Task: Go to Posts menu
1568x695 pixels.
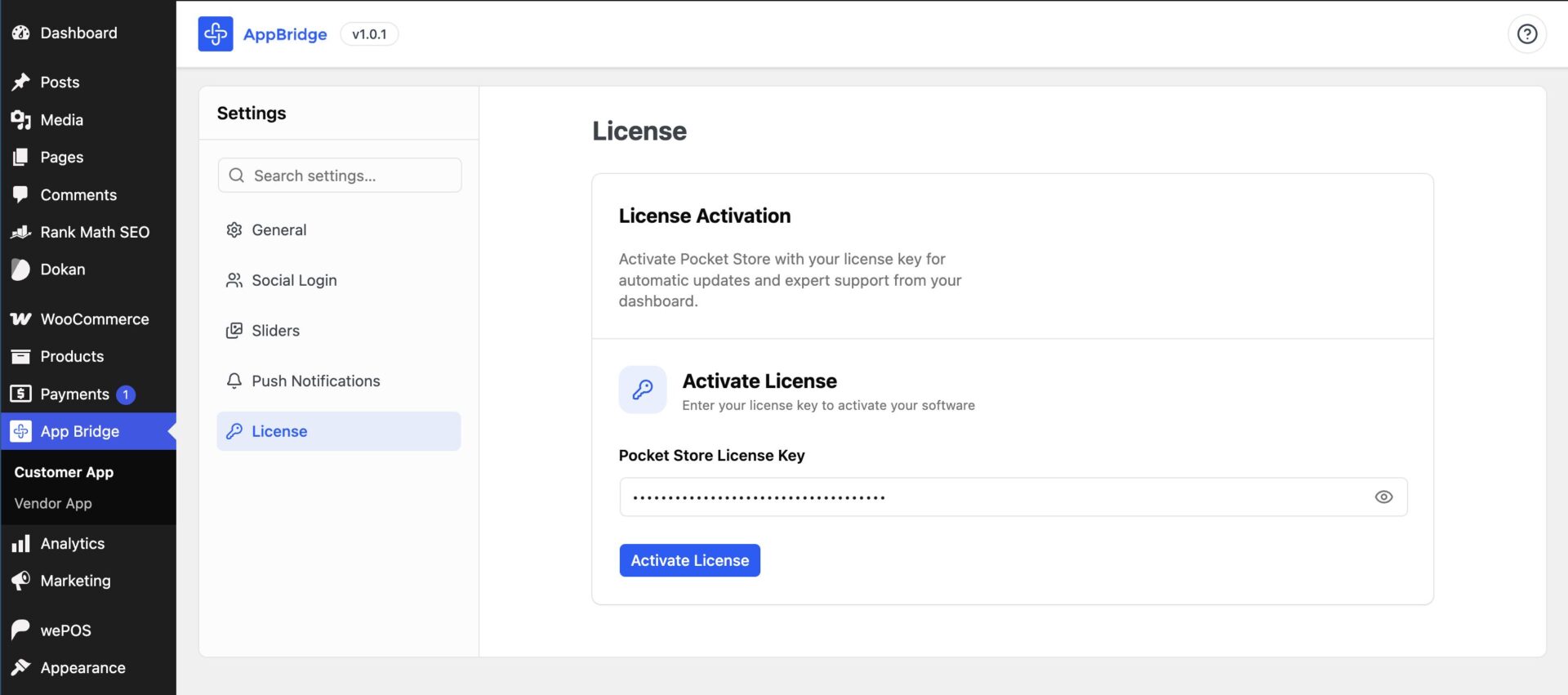Action: (88, 82)
